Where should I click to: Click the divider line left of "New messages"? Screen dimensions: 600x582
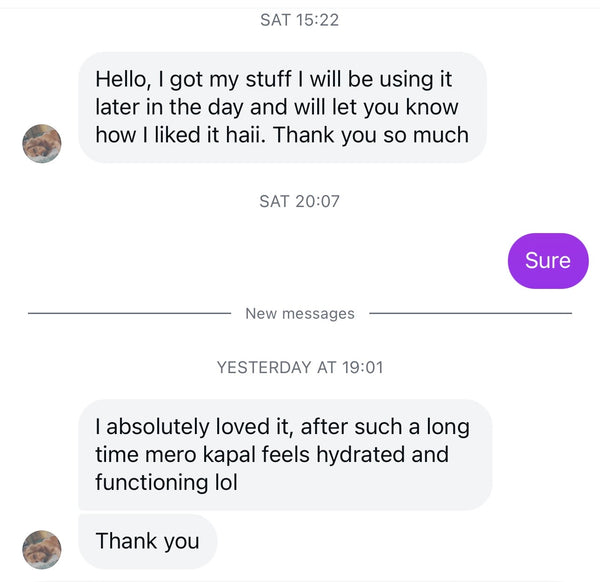130,314
